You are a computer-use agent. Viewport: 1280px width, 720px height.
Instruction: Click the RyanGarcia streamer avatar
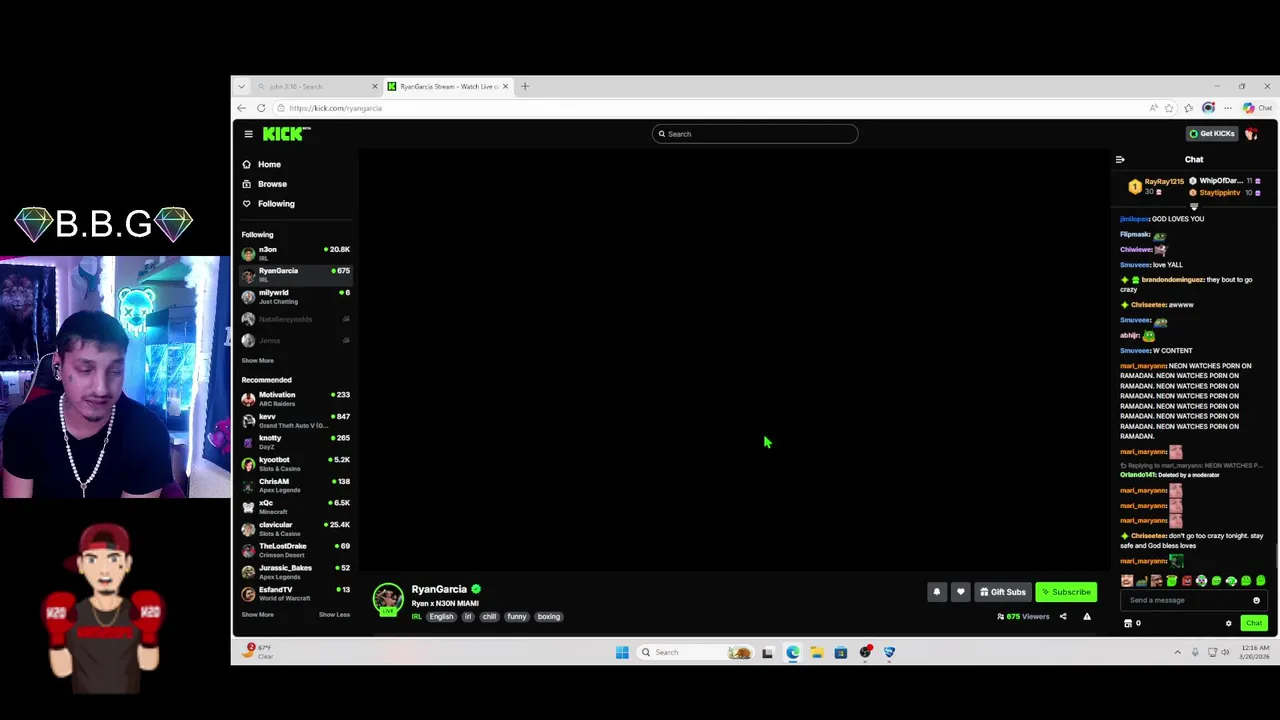pyautogui.click(x=388, y=598)
